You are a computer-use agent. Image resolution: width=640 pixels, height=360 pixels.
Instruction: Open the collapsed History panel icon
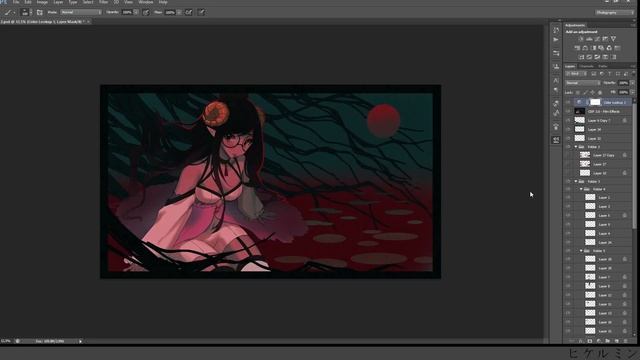[556, 30]
